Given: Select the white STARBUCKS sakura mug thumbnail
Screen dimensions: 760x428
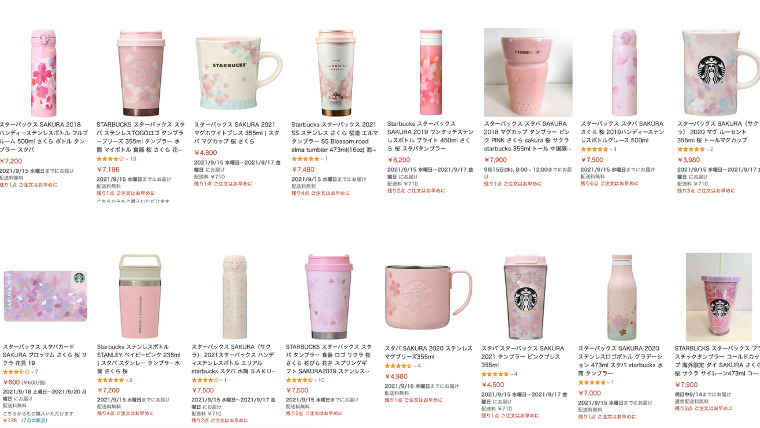Looking at the screenshot, I should coord(238,73).
